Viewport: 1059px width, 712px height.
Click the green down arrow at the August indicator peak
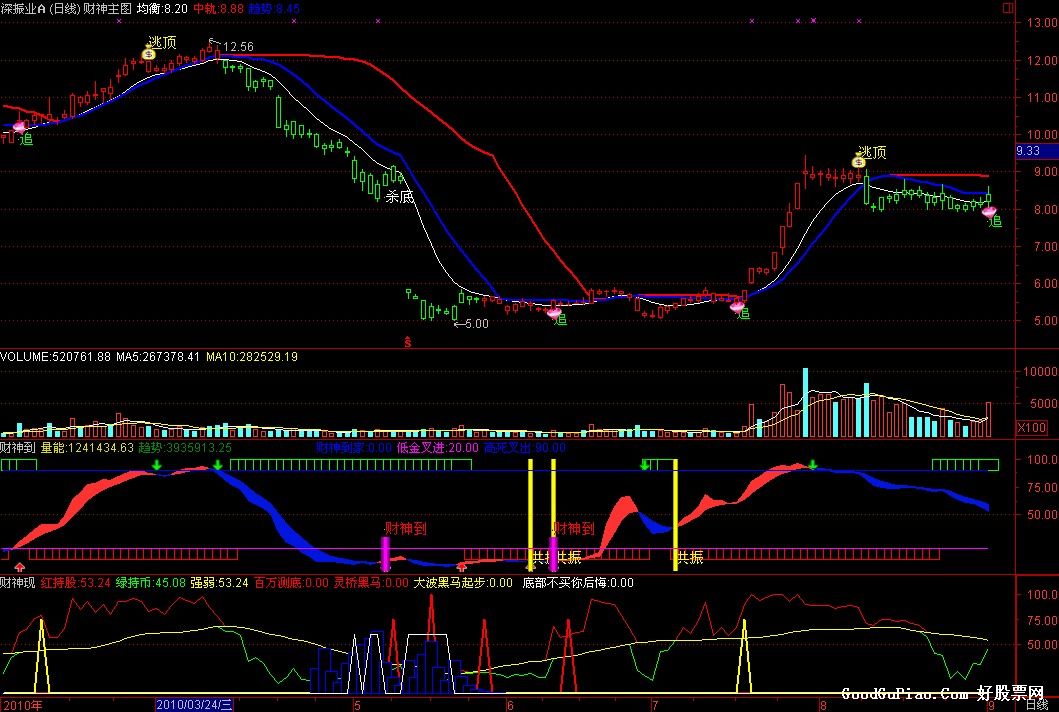[x=813, y=465]
